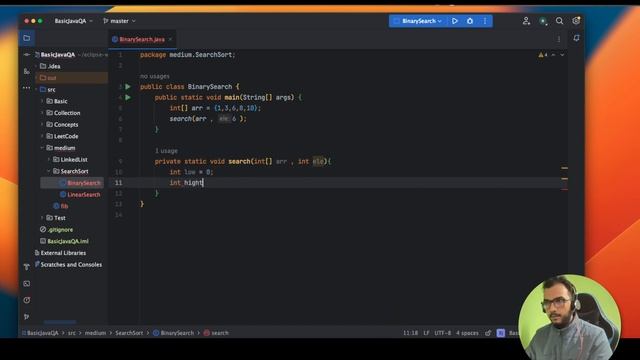Open the Structure tool window icon

coord(27,71)
